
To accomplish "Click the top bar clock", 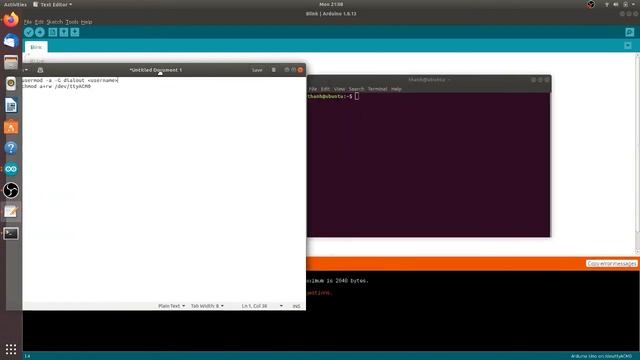I will [x=331, y=4].
